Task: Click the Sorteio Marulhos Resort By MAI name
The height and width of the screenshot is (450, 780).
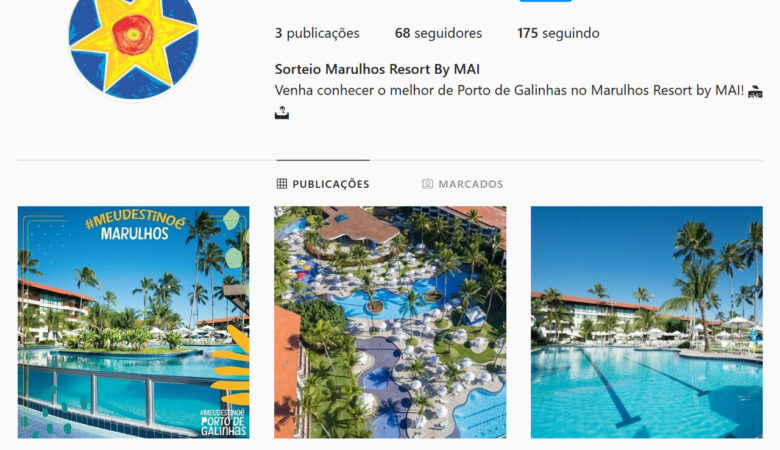Action: pyautogui.click(x=377, y=69)
